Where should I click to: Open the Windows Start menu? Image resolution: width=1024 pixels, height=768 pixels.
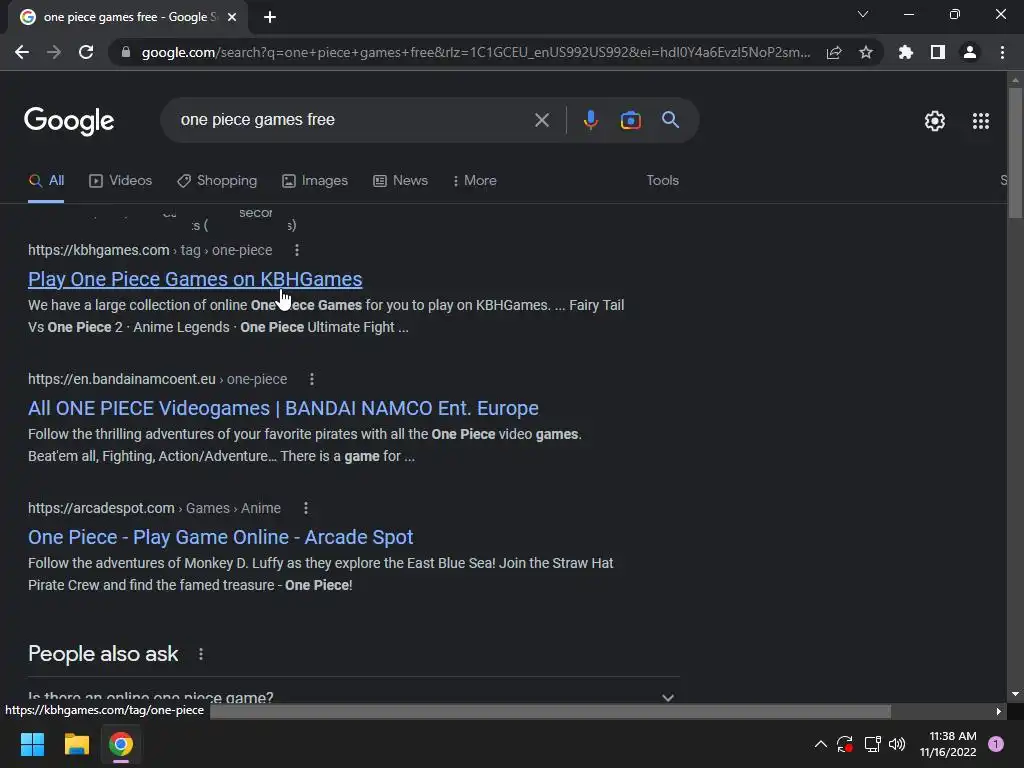coord(32,744)
